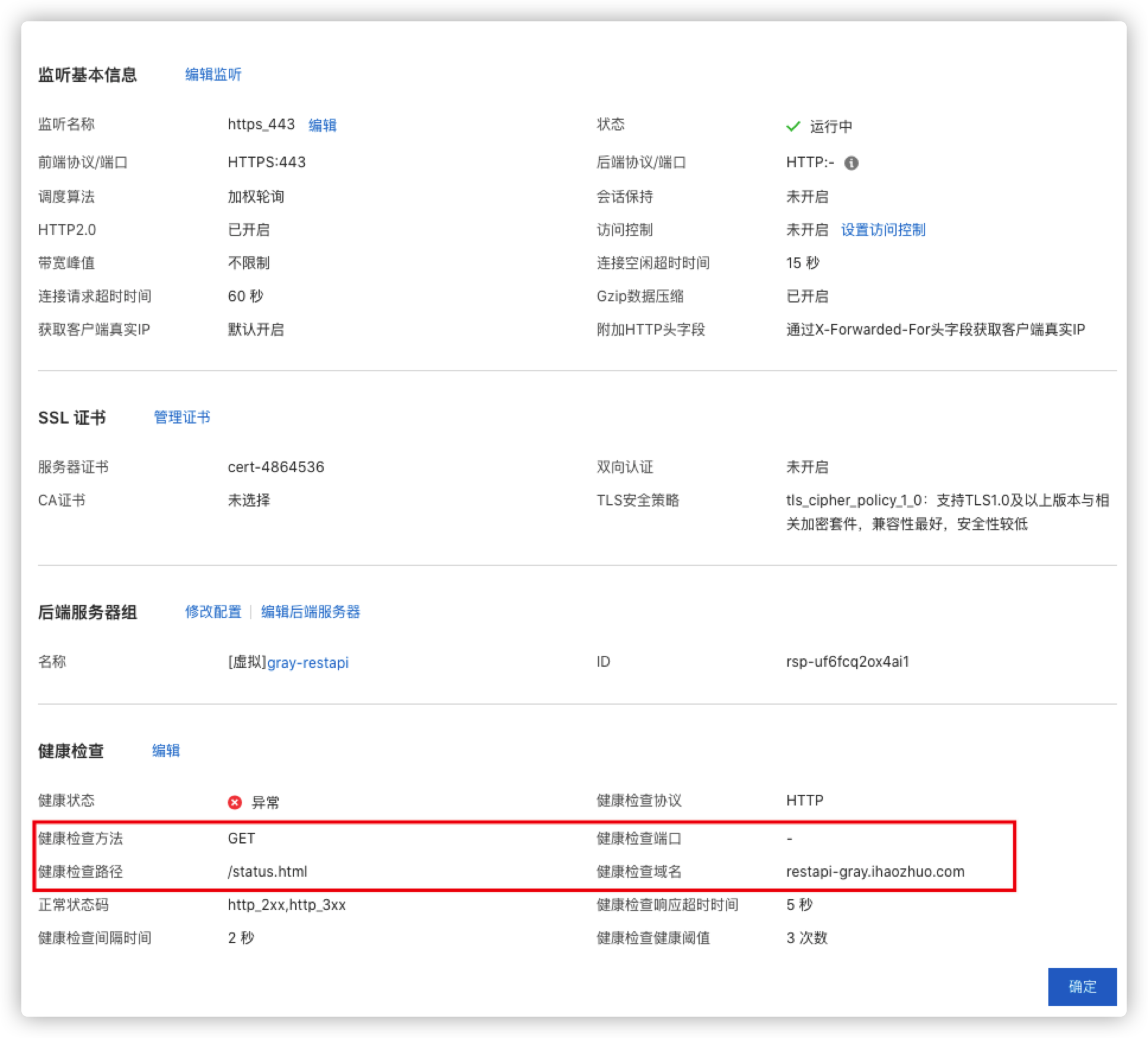Click the normal status codes http_2xx,http_3xx text
Viewport: 1148px width, 1038px height.
[x=287, y=905]
